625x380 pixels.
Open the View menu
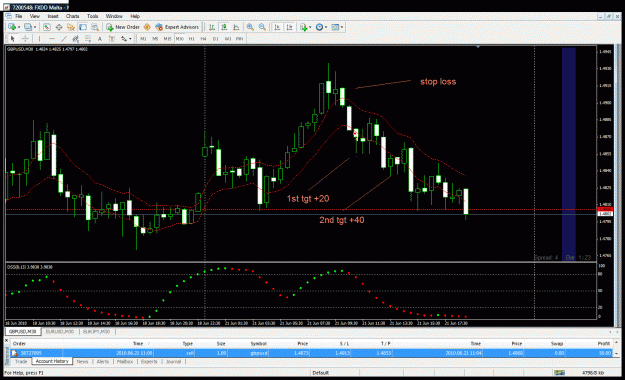coord(35,16)
